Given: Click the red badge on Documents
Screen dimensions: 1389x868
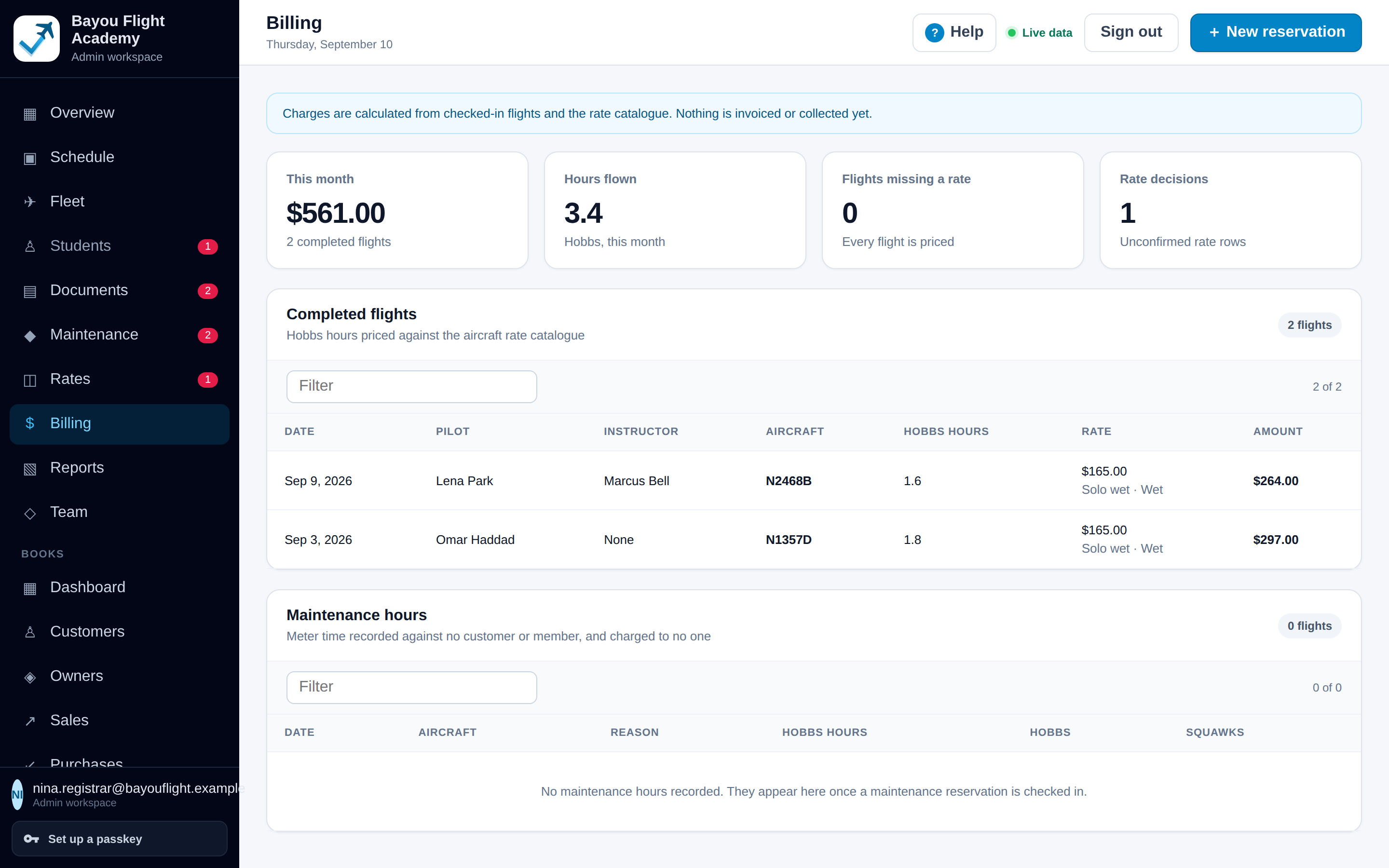Looking at the screenshot, I should point(208,291).
